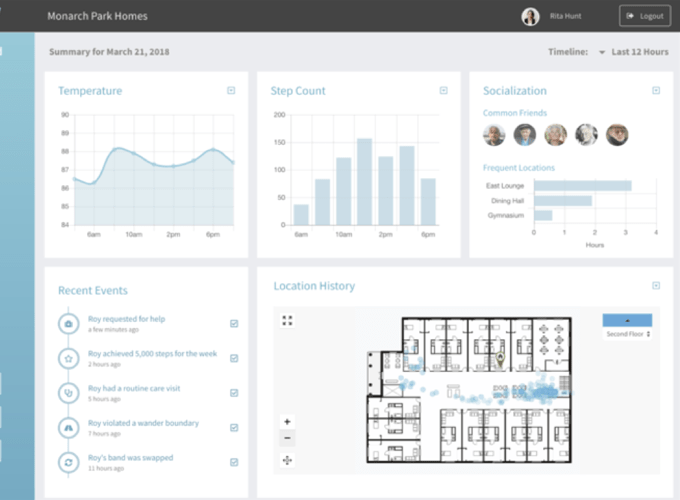Click the routine care visit stethoscope icon
This screenshot has height=500, width=680.
68,392
